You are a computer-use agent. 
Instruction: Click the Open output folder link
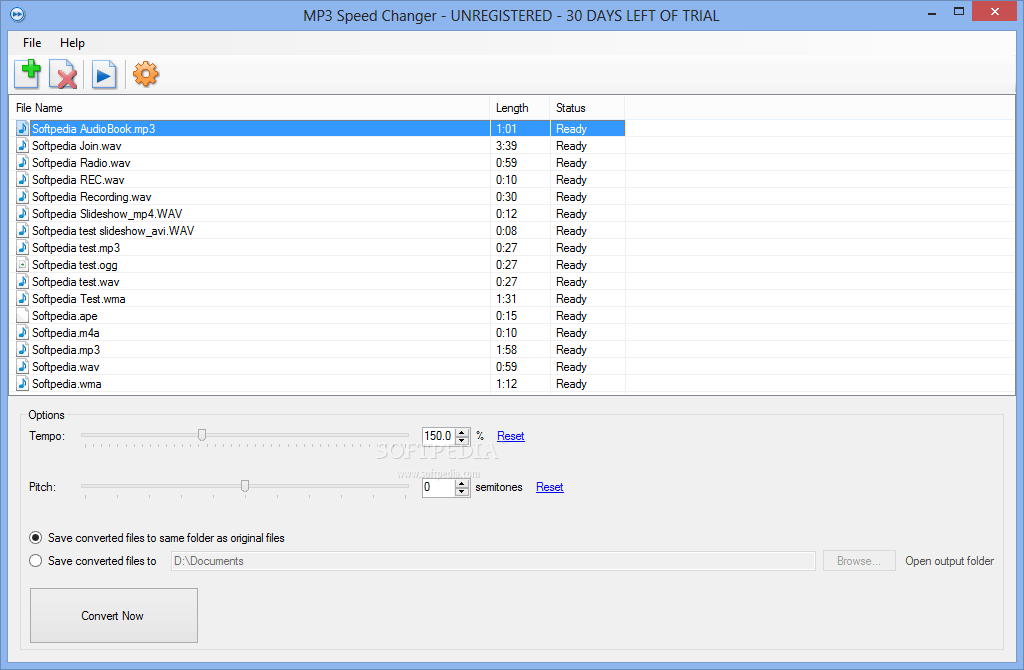tap(948, 561)
